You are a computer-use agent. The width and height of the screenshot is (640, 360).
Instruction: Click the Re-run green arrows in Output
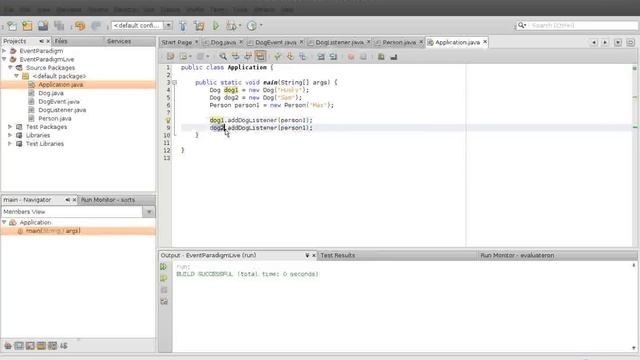pos(164,267)
